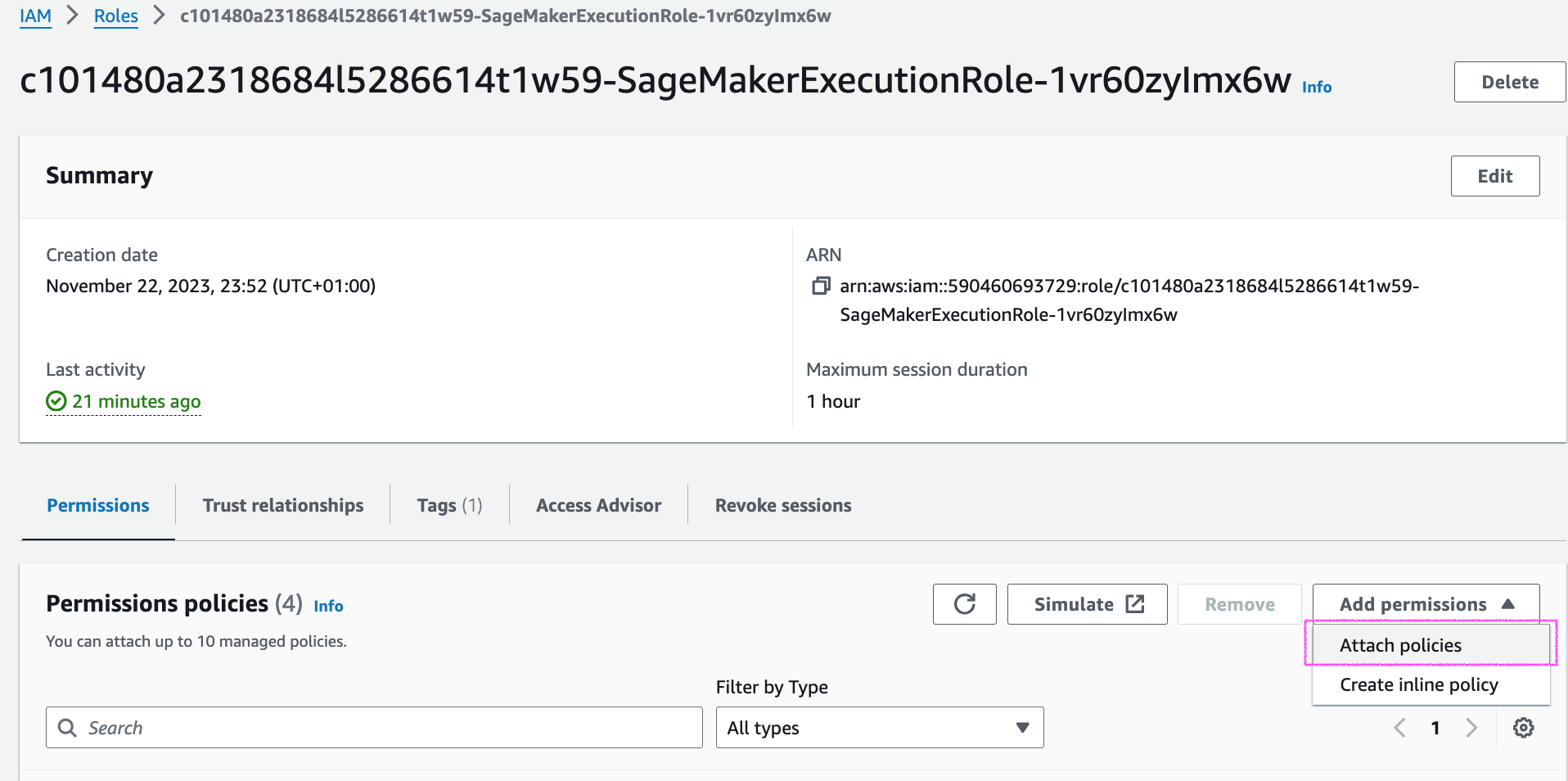Viewport: 1568px width, 781px height.
Task: Select Attach policies menu option
Action: tap(1400, 645)
